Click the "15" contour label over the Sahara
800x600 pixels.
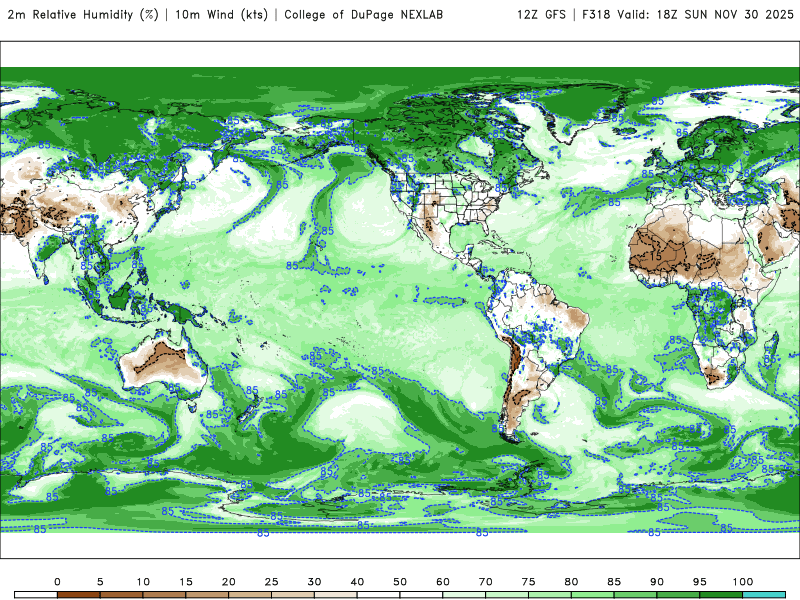click(656, 255)
